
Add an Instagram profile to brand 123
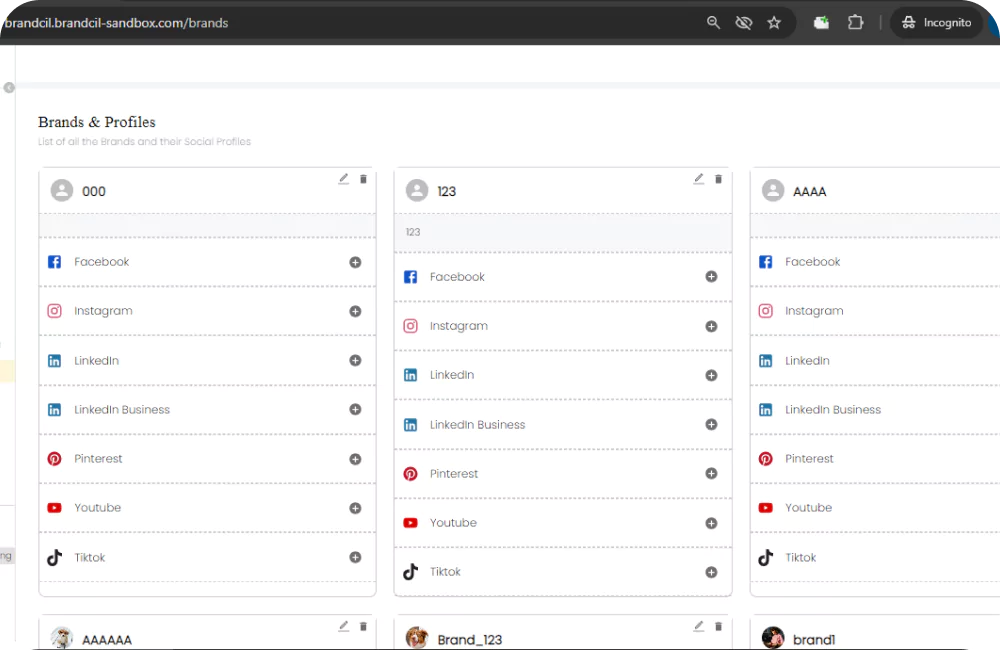click(711, 327)
